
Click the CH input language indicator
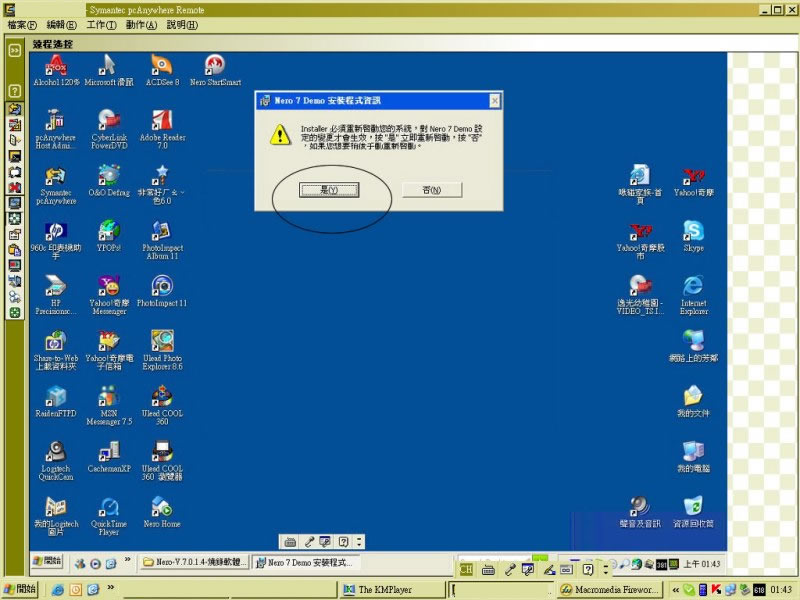(x=466, y=569)
